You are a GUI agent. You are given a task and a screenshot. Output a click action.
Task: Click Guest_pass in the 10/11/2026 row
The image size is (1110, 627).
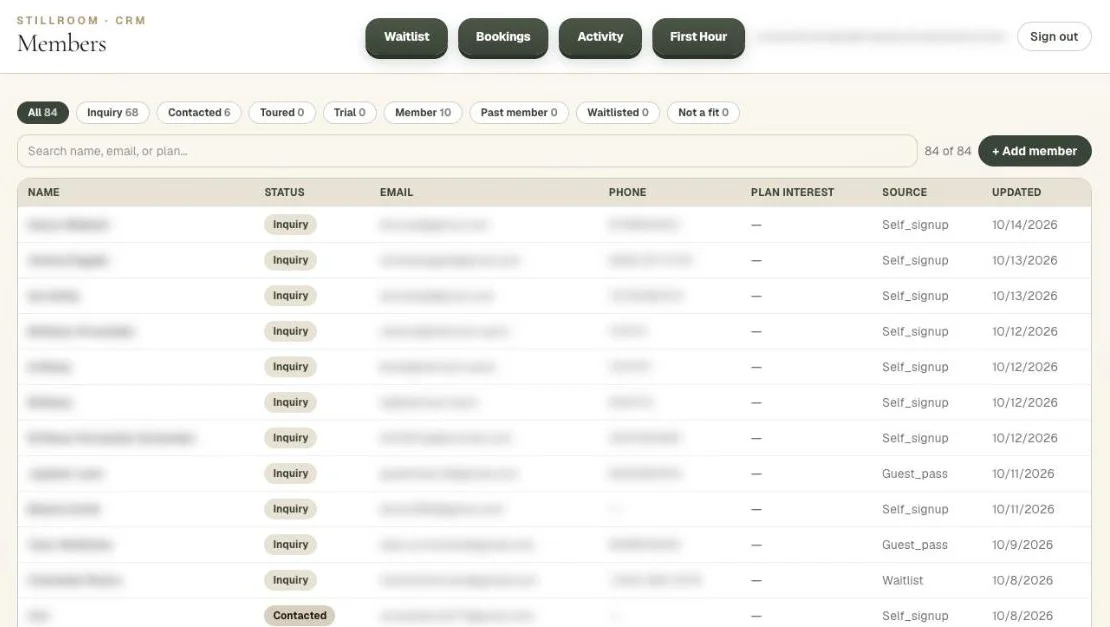coord(915,474)
